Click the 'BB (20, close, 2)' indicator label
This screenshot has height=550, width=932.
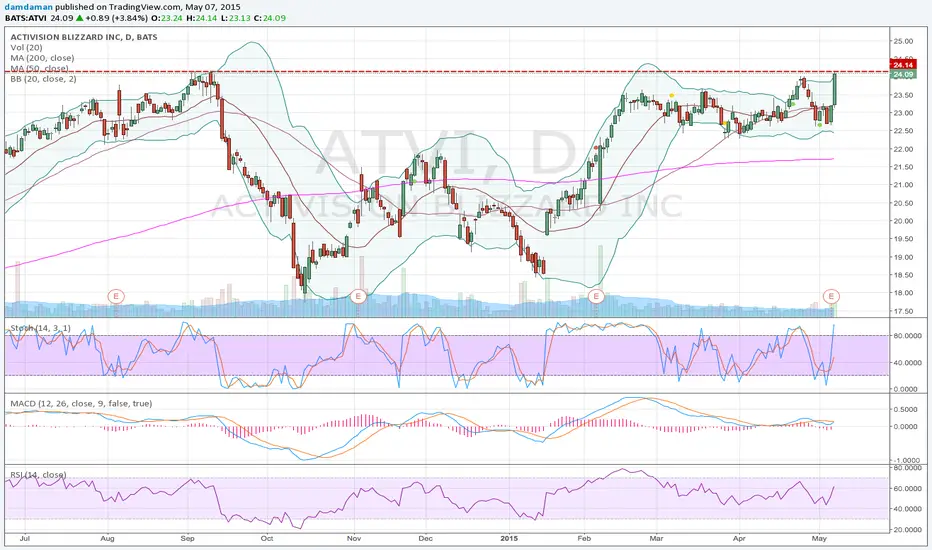(43, 78)
